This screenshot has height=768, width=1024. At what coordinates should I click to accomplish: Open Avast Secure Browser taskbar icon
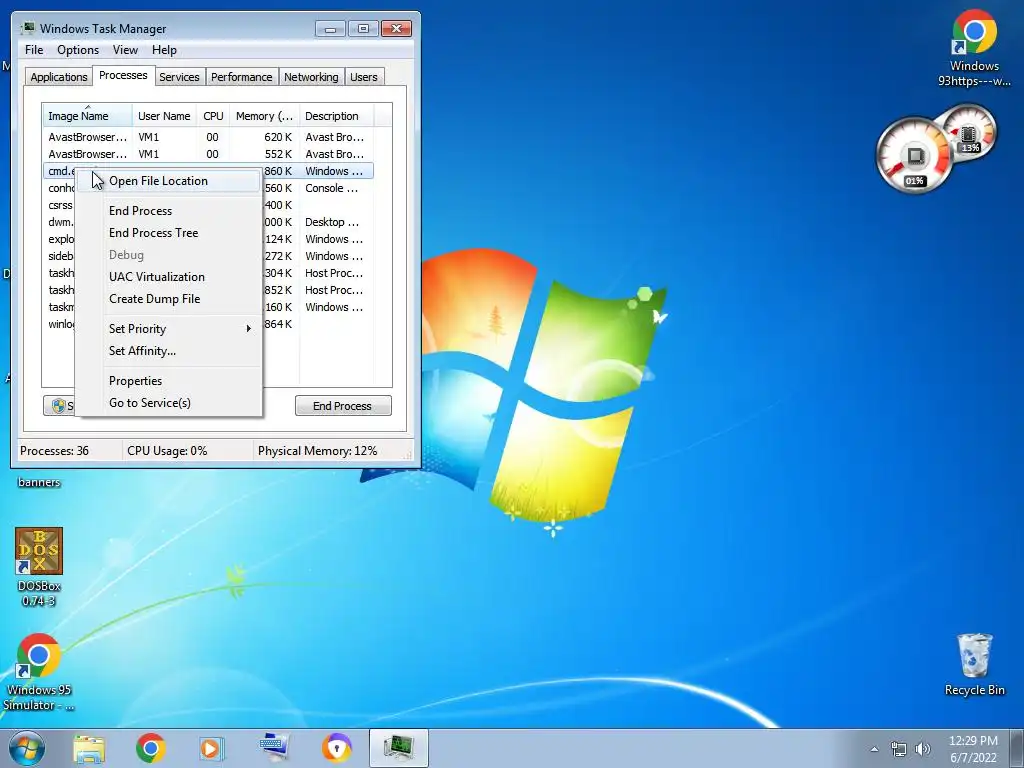click(336, 748)
